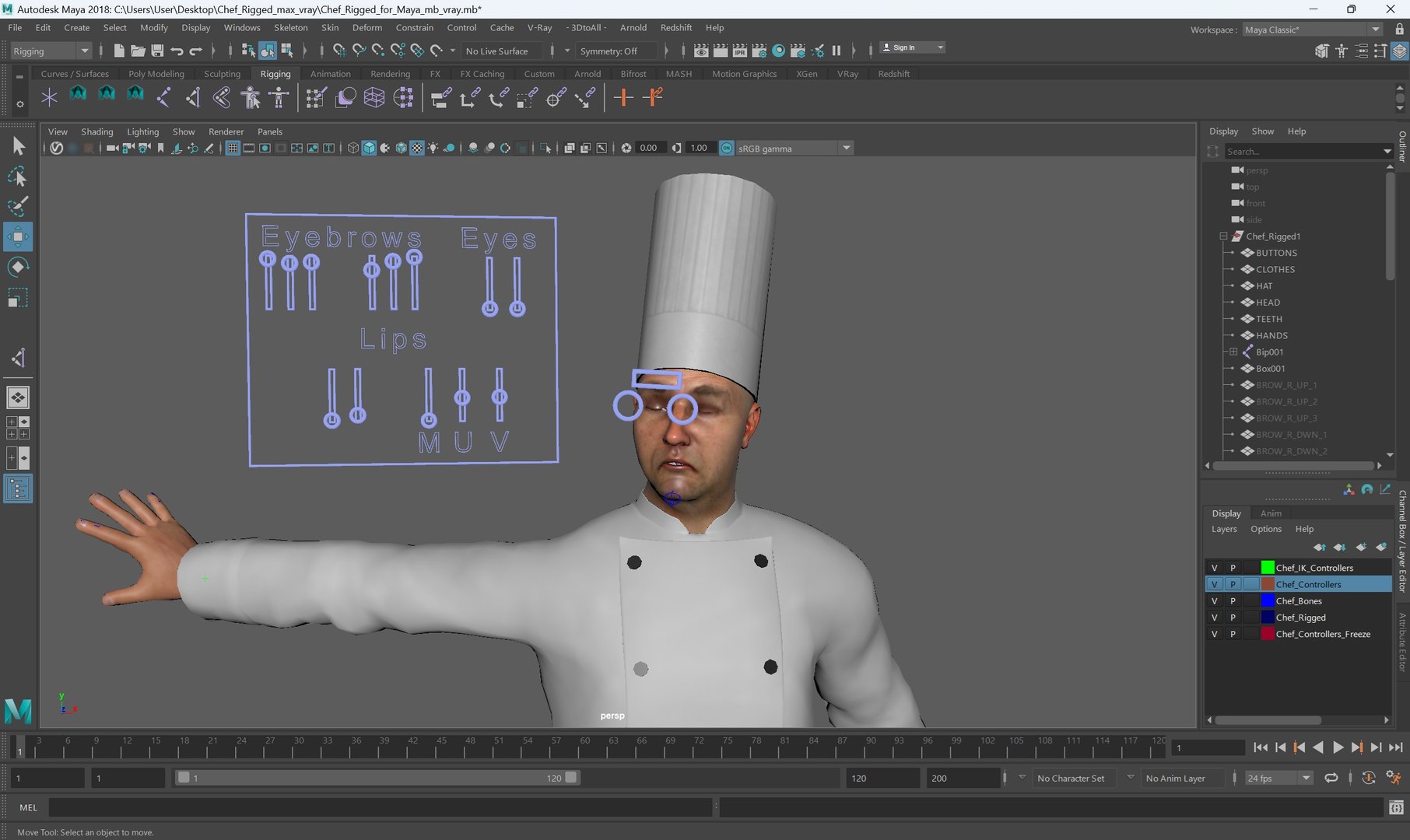Activate the Lasso select tool
The image size is (1410, 840).
pyautogui.click(x=17, y=177)
